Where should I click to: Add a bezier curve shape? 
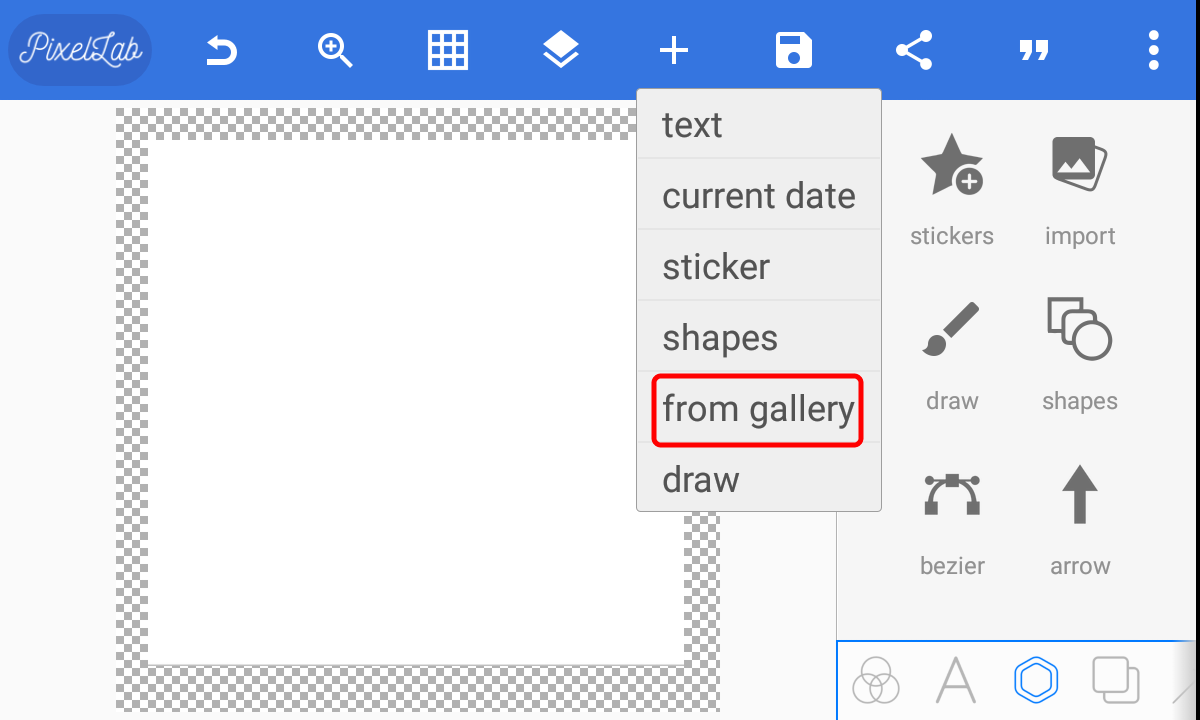point(952,496)
